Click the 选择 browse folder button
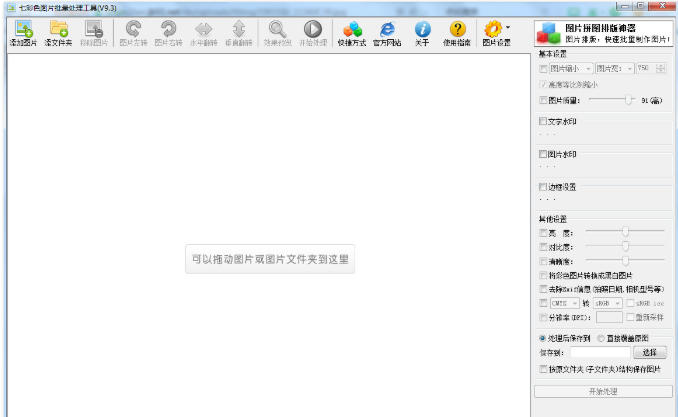 (649, 353)
